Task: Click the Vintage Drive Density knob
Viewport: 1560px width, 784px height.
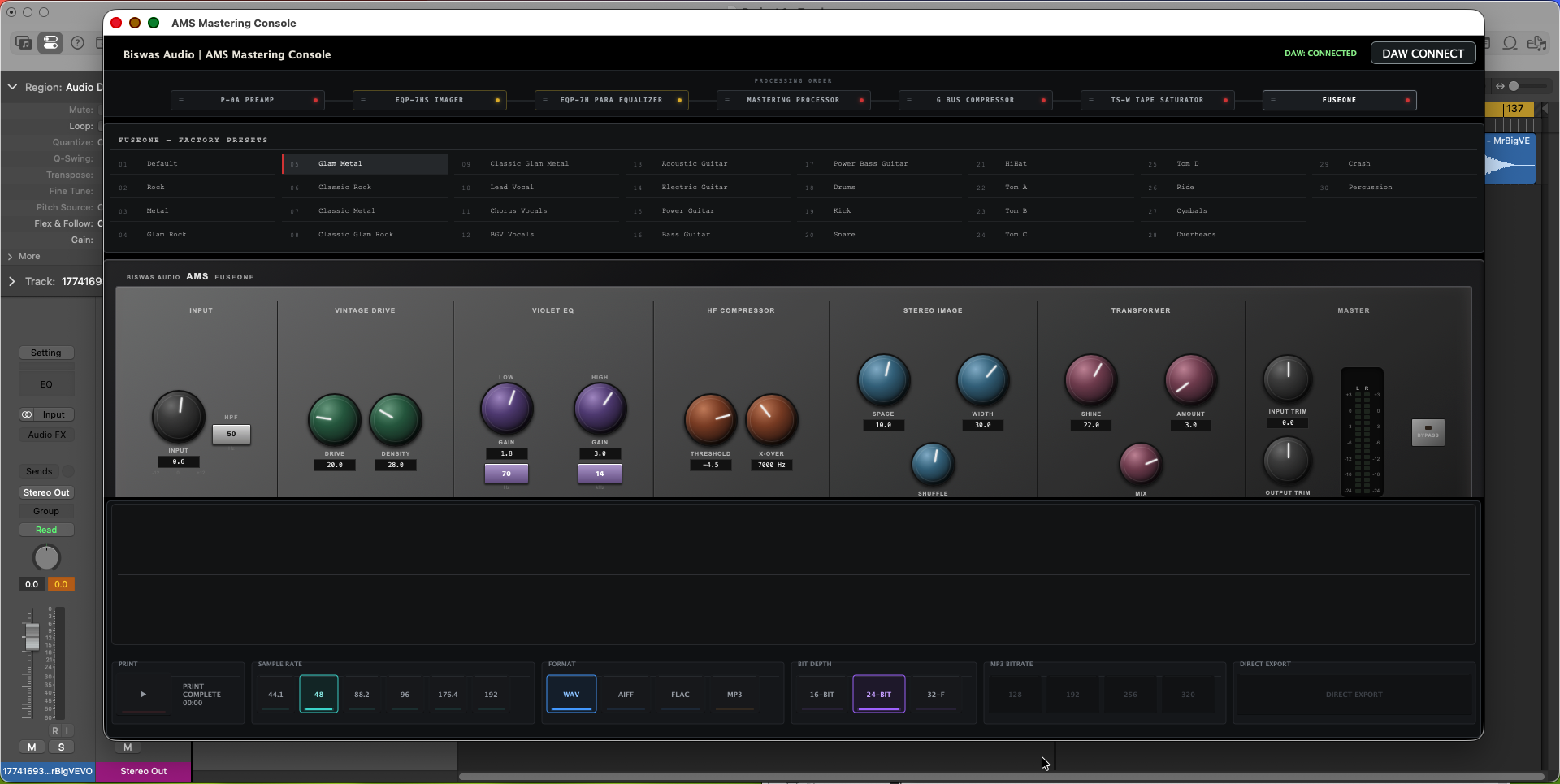Action: 396,419
